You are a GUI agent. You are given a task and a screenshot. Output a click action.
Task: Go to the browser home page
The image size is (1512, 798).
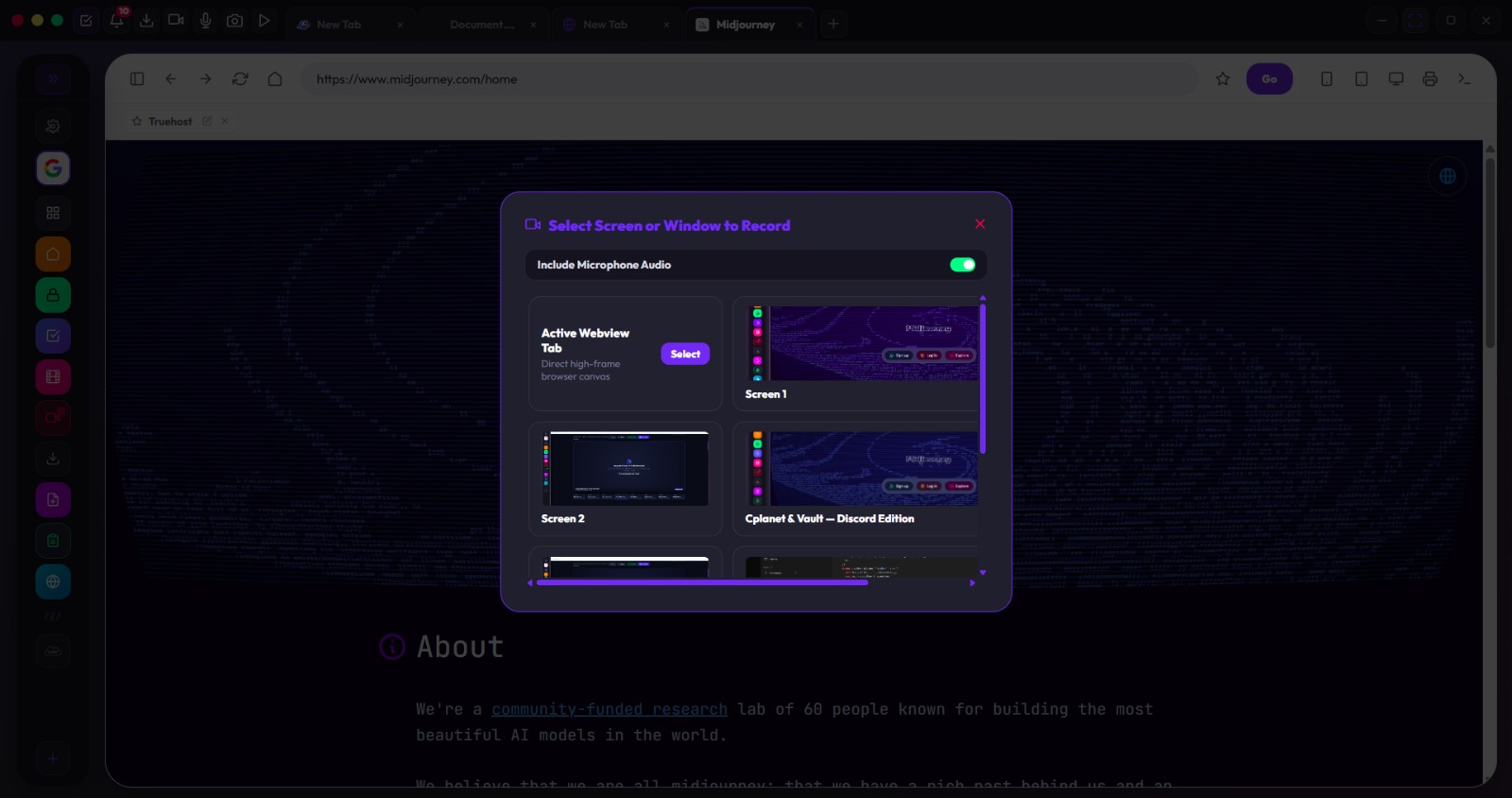275,79
